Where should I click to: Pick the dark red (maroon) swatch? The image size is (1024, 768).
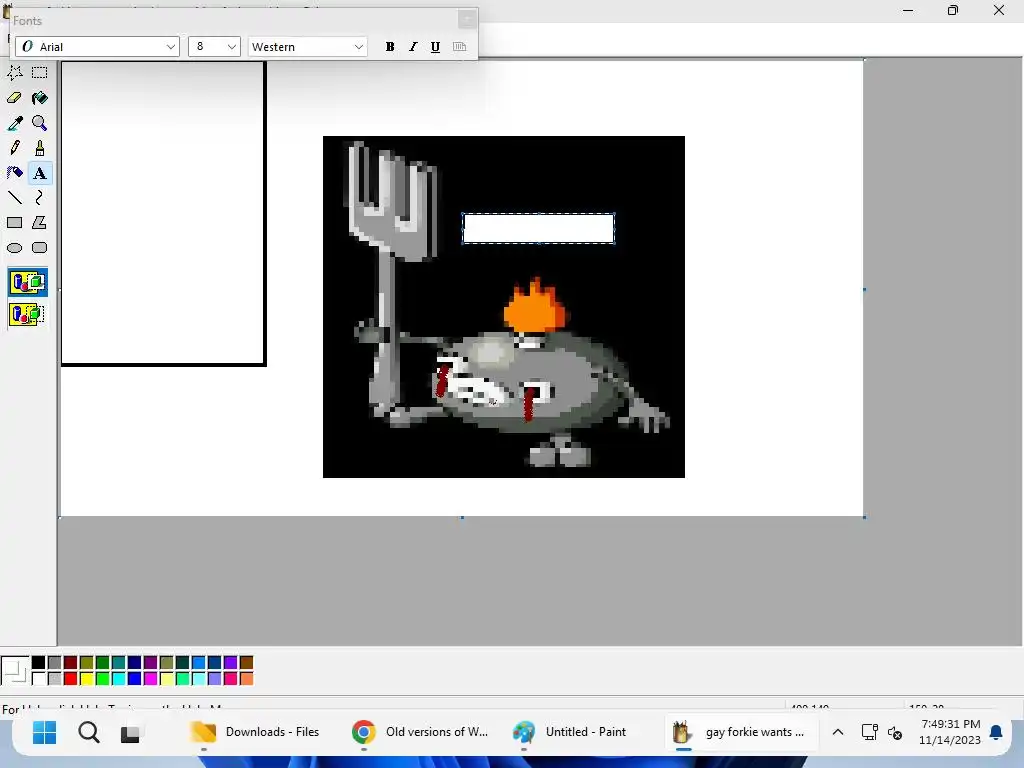click(x=71, y=663)
